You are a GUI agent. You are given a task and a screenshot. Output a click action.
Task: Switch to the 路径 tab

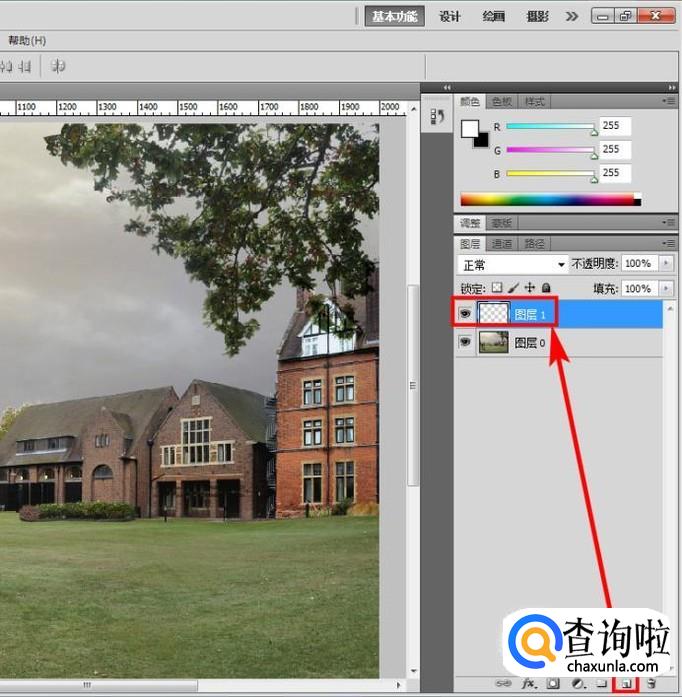pyautogui.click(x=534, y=244)
